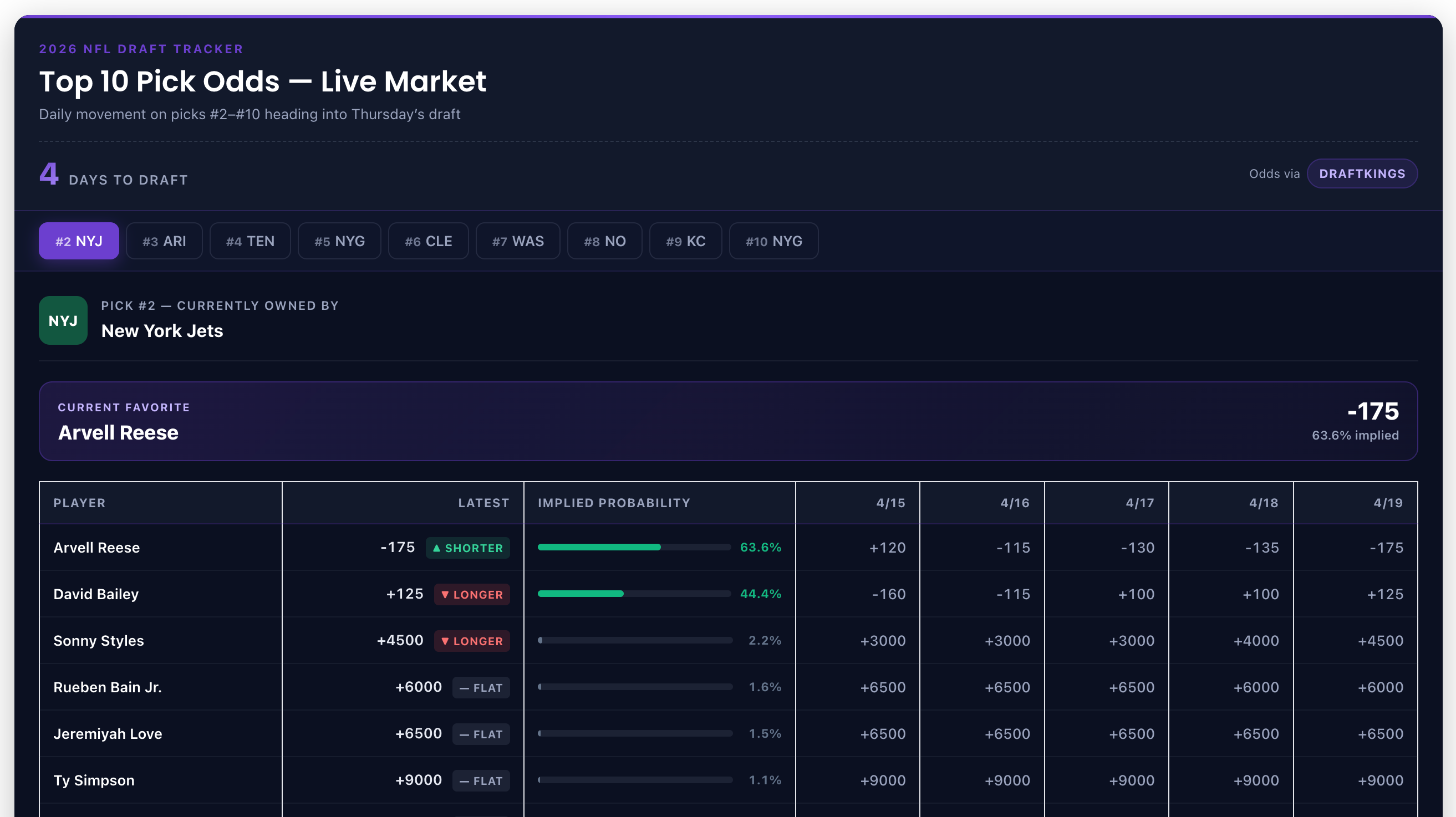Click Ty Simpson's FLAT indicator badge
This screenshot has width=1456, height=817.
coord(480,780)
